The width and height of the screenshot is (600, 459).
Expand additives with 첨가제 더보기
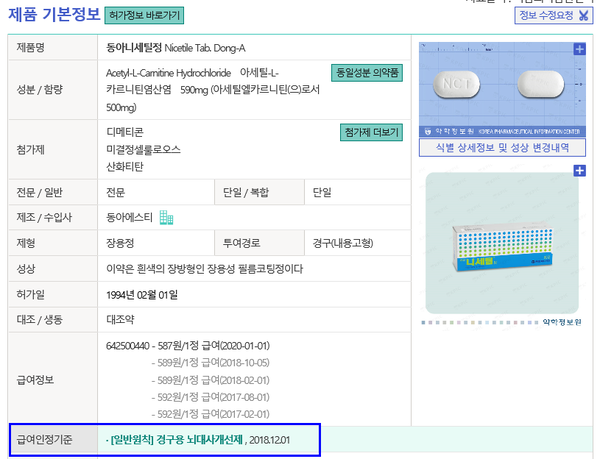(371, 133)
